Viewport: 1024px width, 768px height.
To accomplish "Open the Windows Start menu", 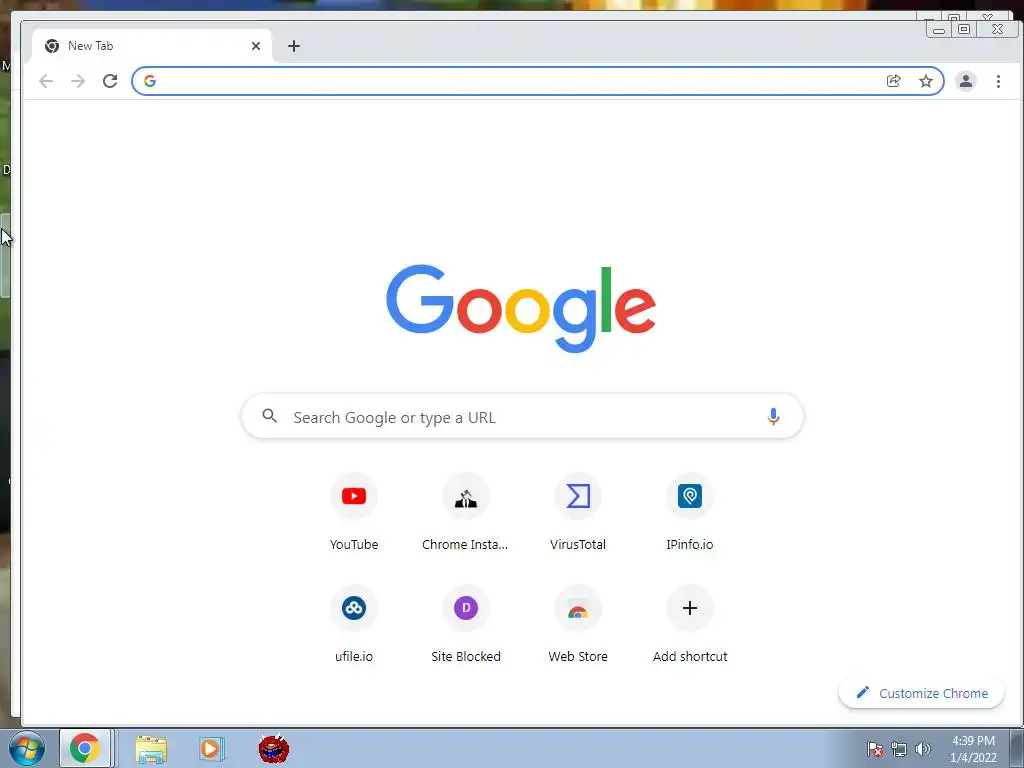I will pyautogui.click(x=27, y=748).
